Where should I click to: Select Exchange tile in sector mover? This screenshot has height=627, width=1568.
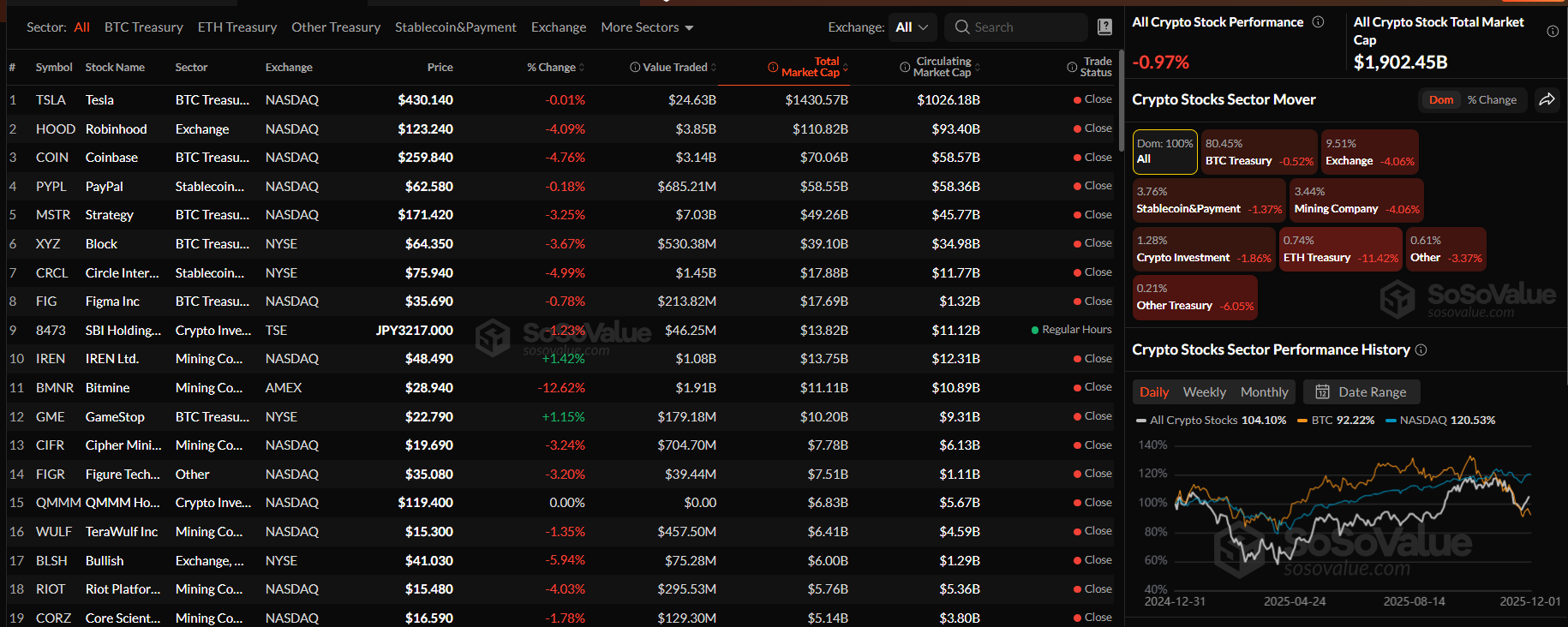point(1369,152)
